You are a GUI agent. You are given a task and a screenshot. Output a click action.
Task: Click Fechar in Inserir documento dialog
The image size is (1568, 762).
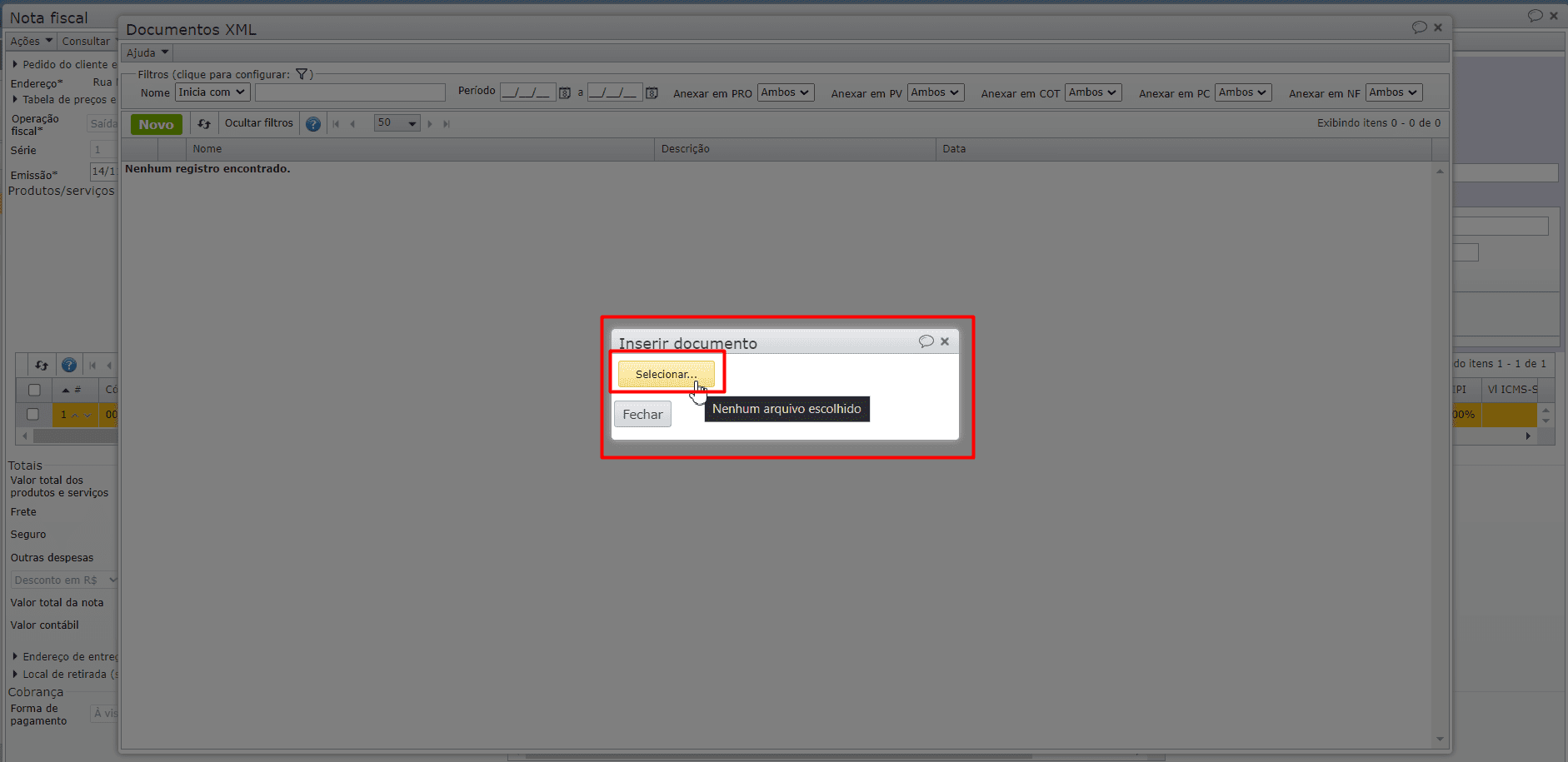click(642, 414)
